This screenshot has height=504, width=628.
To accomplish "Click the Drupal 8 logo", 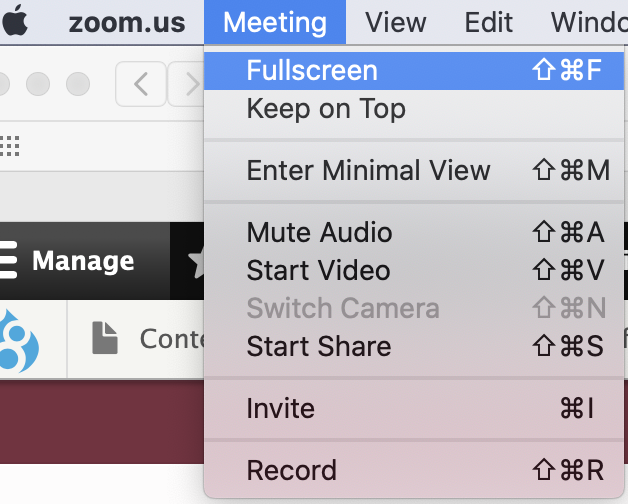I will pos(19,341).
